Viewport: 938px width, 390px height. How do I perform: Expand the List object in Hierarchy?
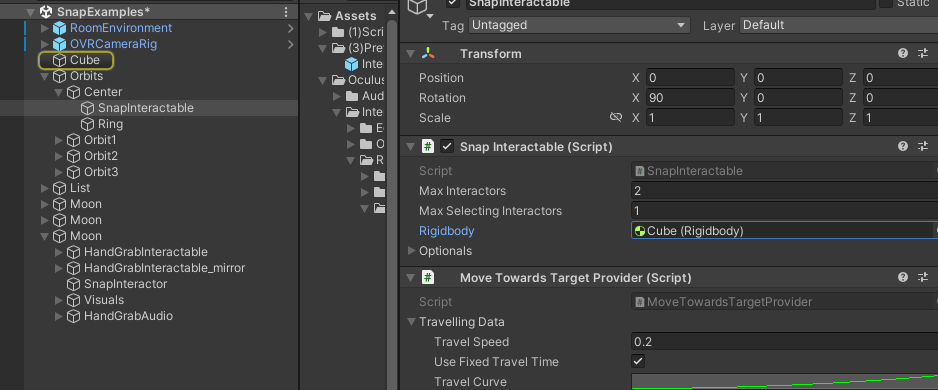(44, 188)
